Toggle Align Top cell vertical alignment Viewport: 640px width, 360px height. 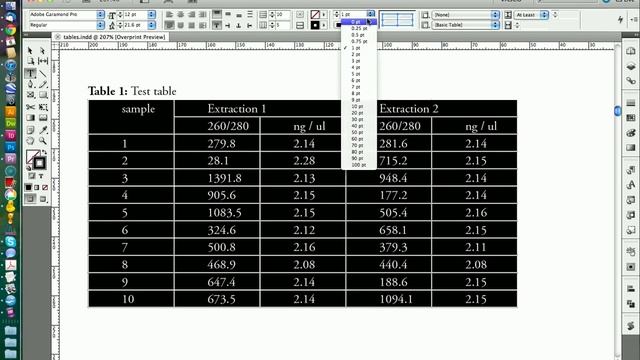pos(217,14)
